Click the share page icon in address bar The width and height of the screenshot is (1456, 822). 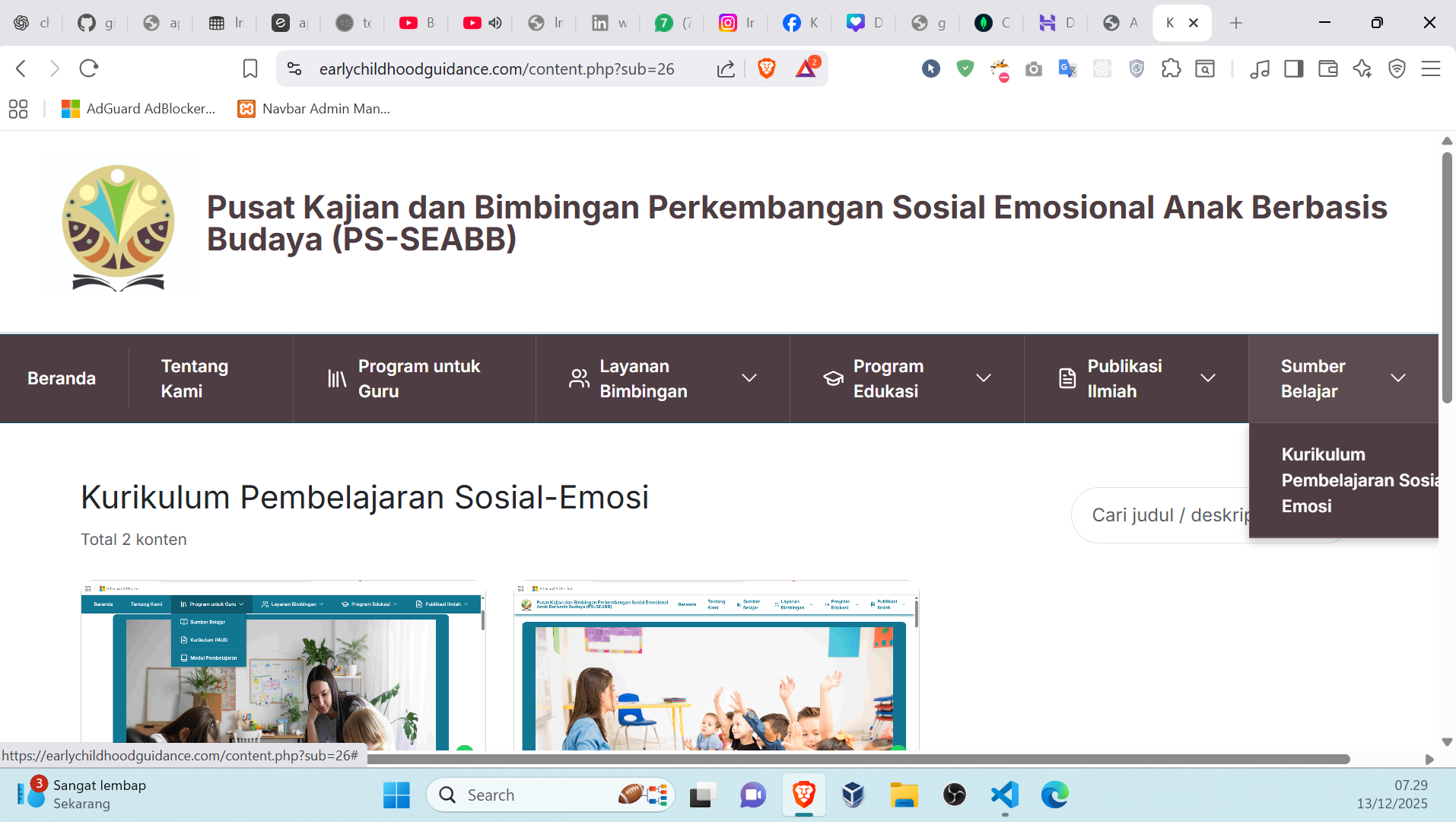[726, 68]
